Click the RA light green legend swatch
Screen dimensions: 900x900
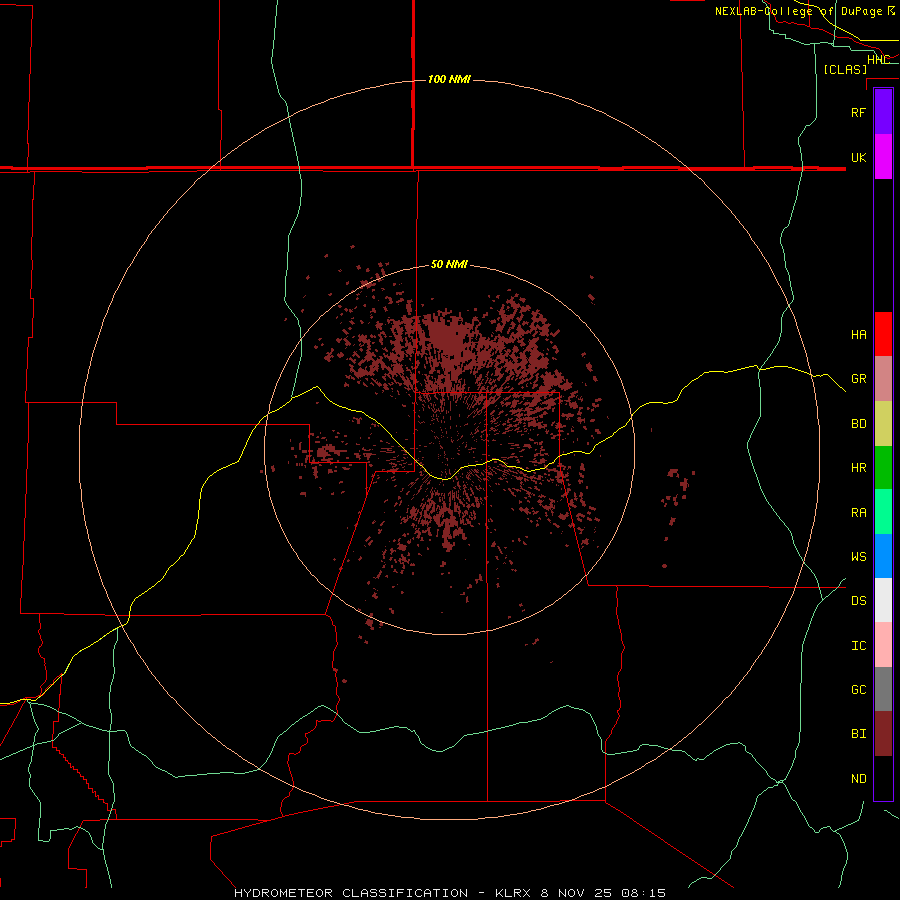pyautogui.click(x=883, y=512)
